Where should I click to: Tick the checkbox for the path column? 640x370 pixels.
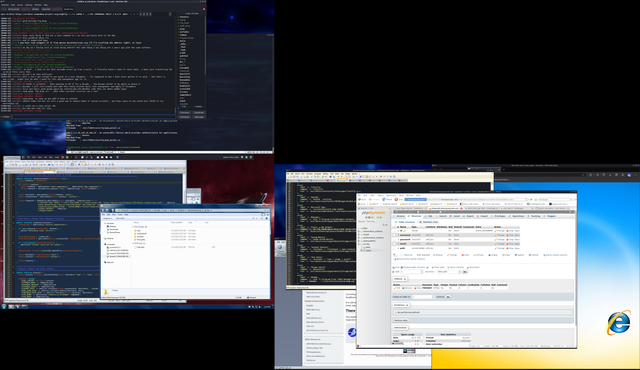click(x=394, y=248)
